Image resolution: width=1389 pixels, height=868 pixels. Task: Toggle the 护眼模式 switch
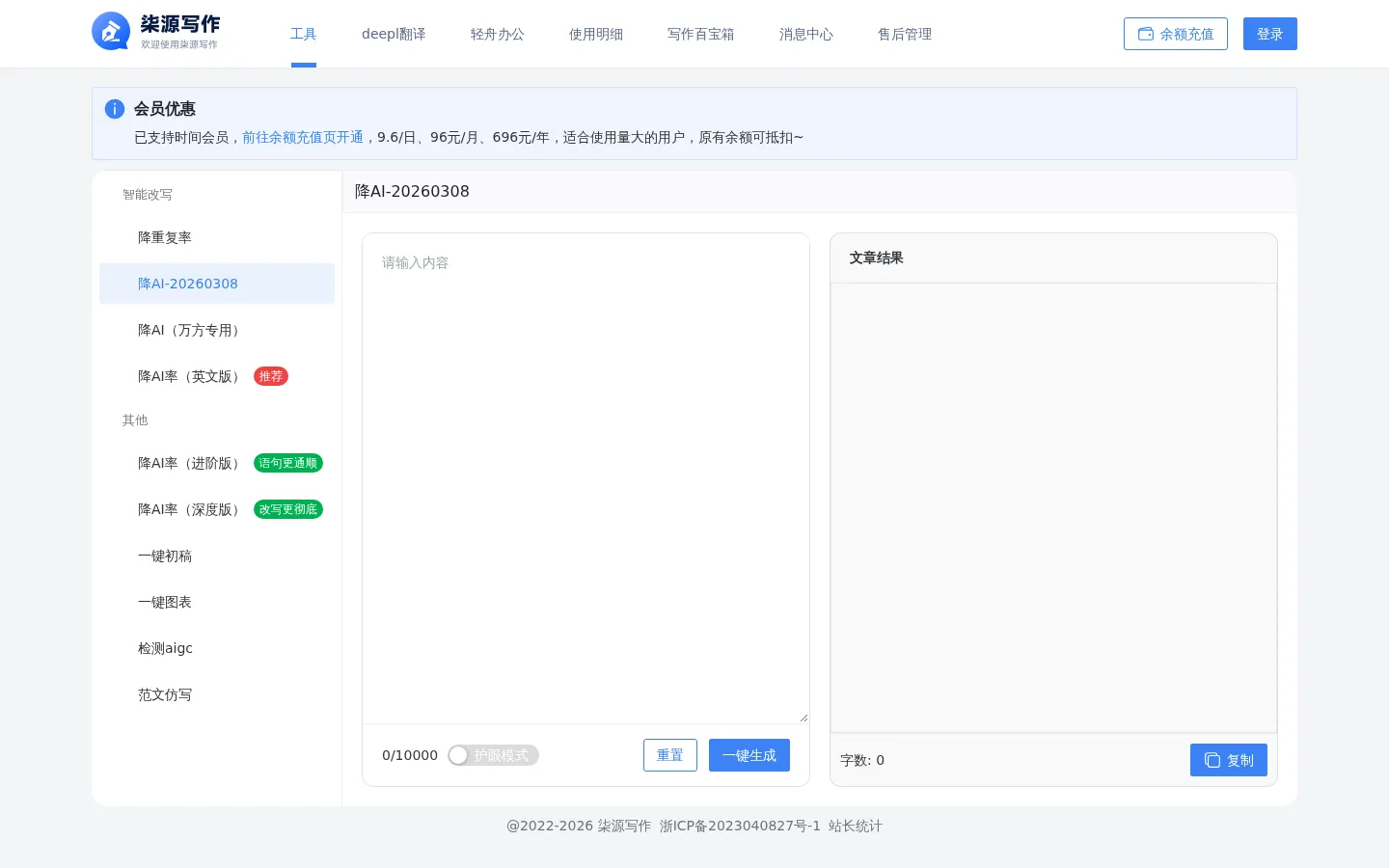point(493,755)
